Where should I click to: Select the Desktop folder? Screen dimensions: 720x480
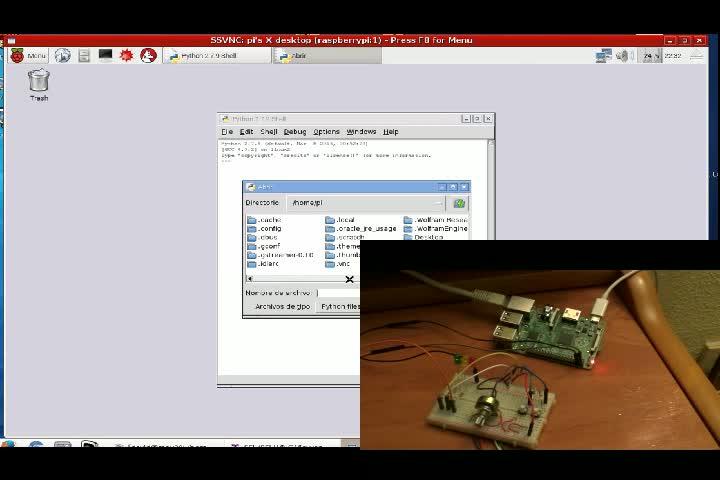tap(423, 237)
